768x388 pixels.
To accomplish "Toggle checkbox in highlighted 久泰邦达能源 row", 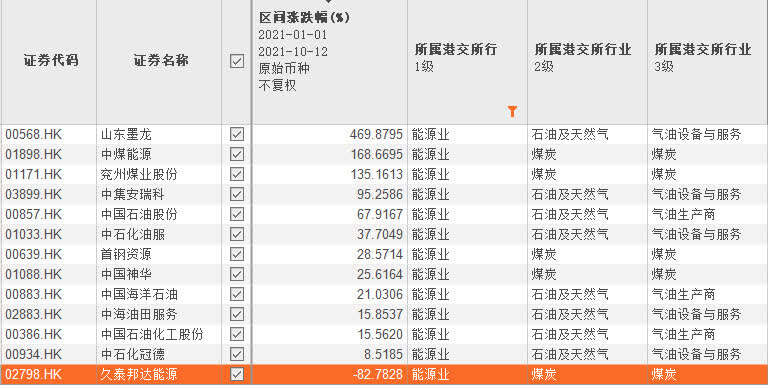I will [x=237, y=374].
